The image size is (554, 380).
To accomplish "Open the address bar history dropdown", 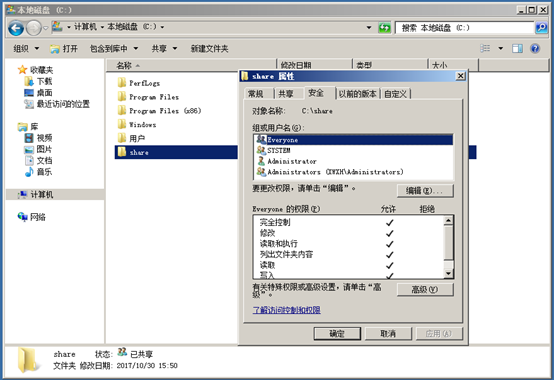I will click(x=369, y=28).
